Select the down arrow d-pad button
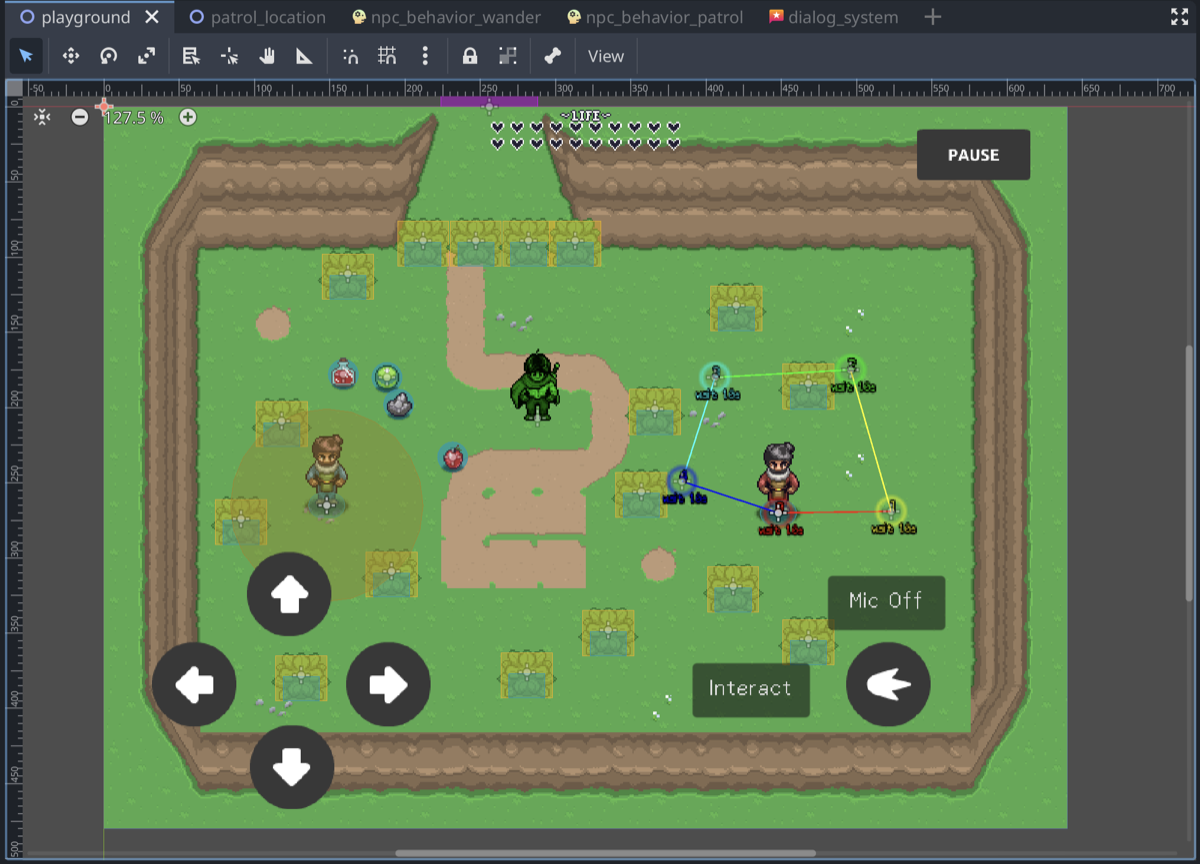 (x=291, y=767)
